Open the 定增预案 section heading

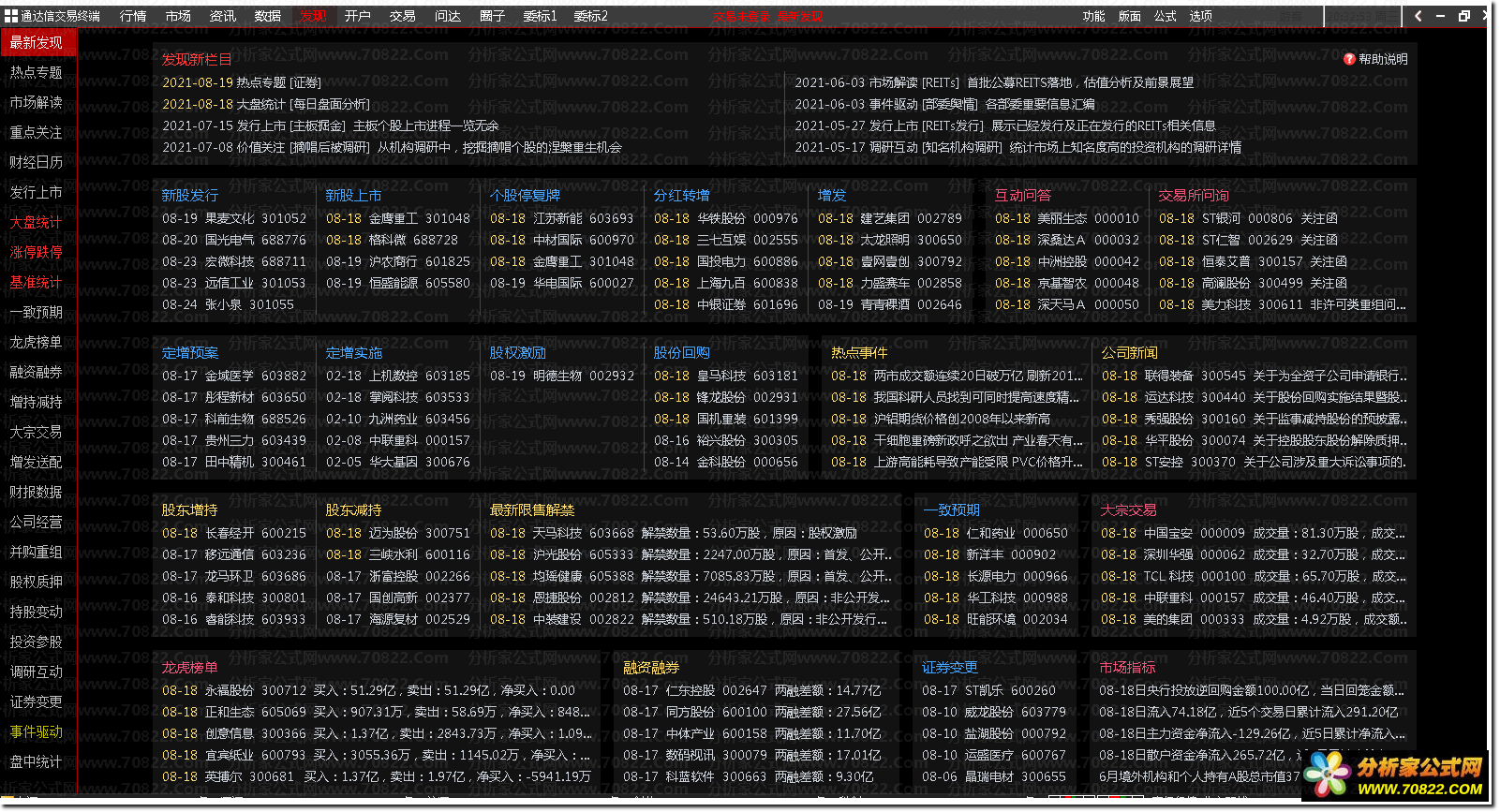coord(190,352)
